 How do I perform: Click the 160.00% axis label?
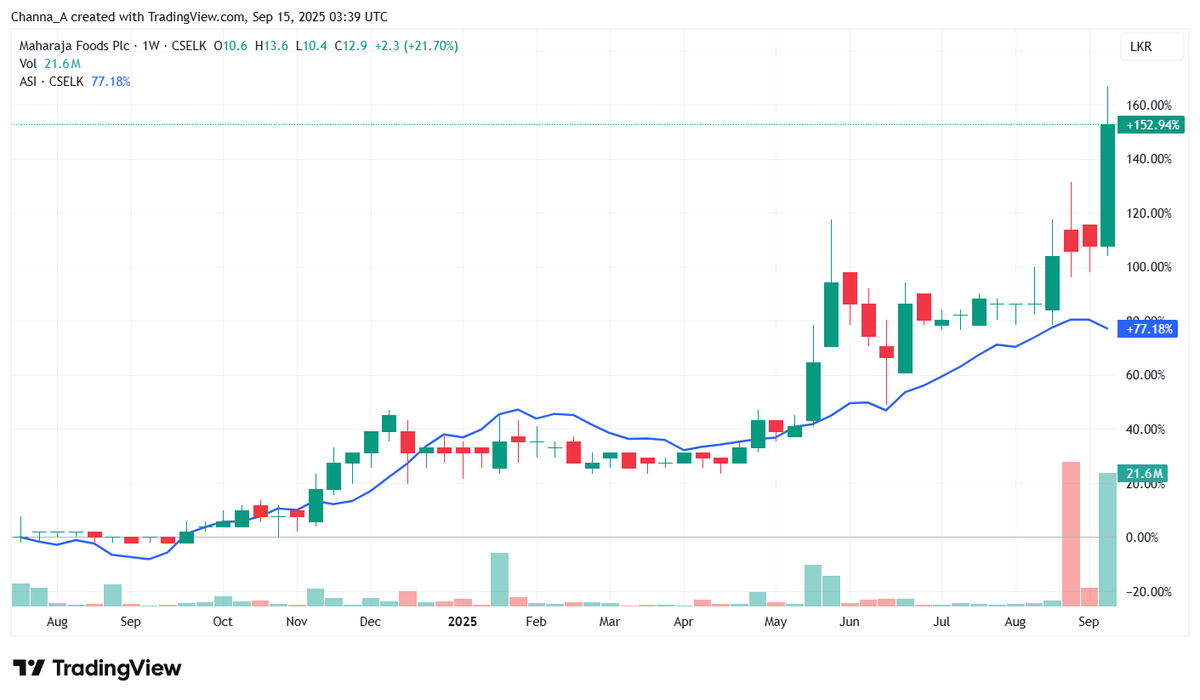point(1149,105)
